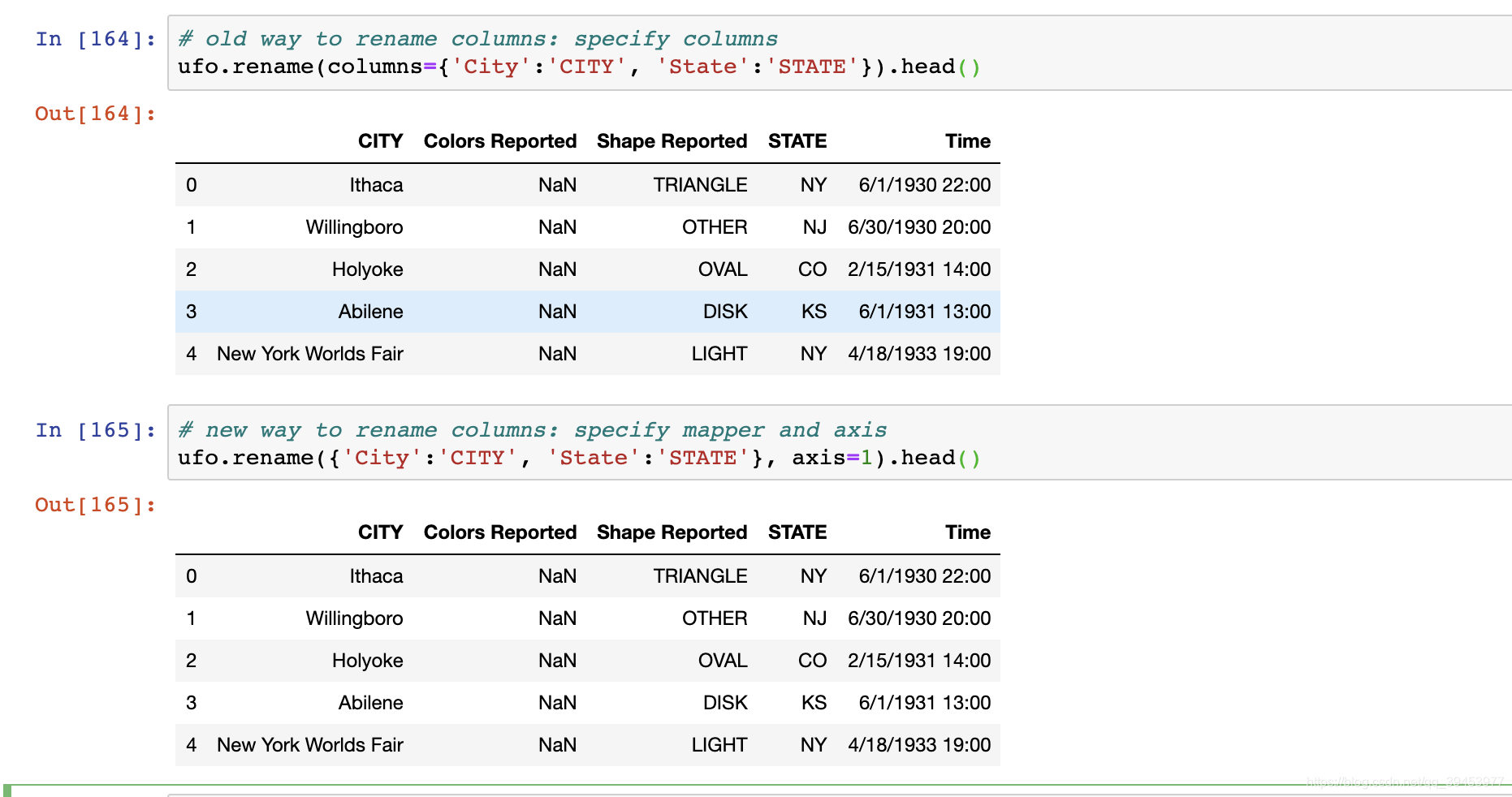Image resolution: width=1512 pixels, height=797 pixels.
Task: Click KS state cell in Out[165] table
Action: point(814,703)
